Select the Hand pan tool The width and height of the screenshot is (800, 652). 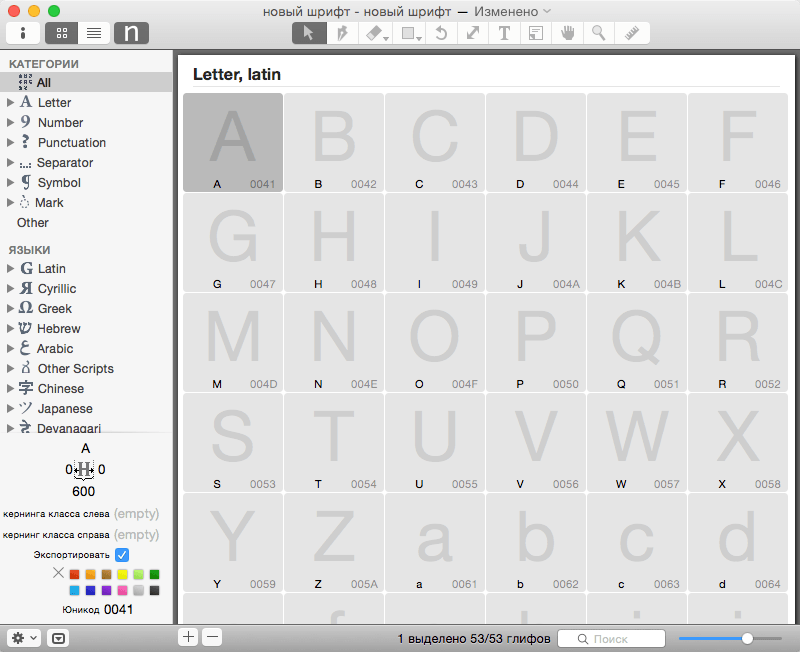pyautogui.click(x=567, y=33)
